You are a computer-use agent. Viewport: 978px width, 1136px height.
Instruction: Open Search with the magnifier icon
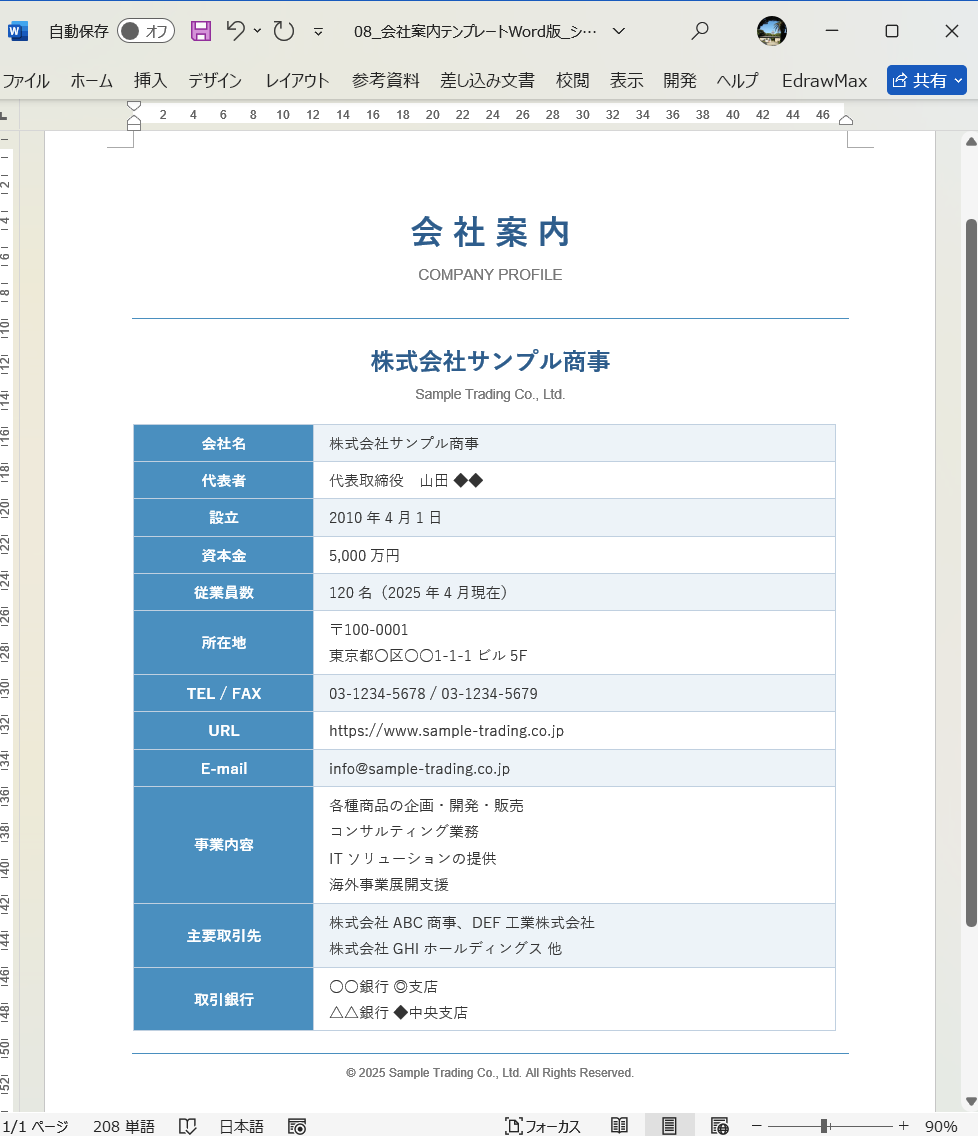click(699, 31)
